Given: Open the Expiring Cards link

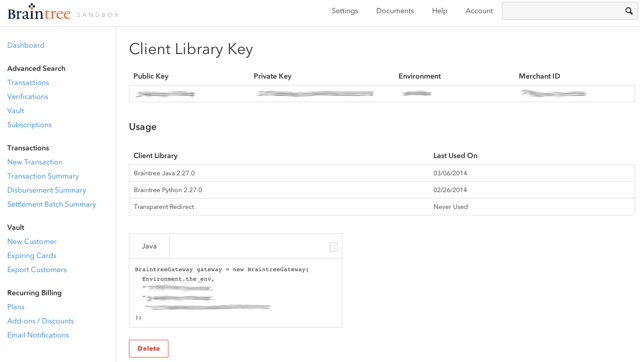Looking at the screenshot, I should [31, 255].
